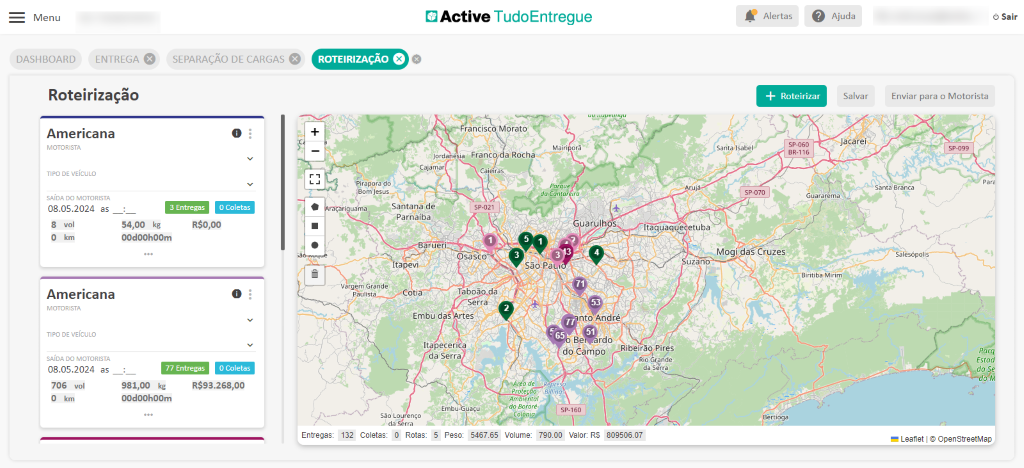Open Motorista dropdown in second Americana card
1024x468 pixels.
pyautogui.click(x=250, y=319)
